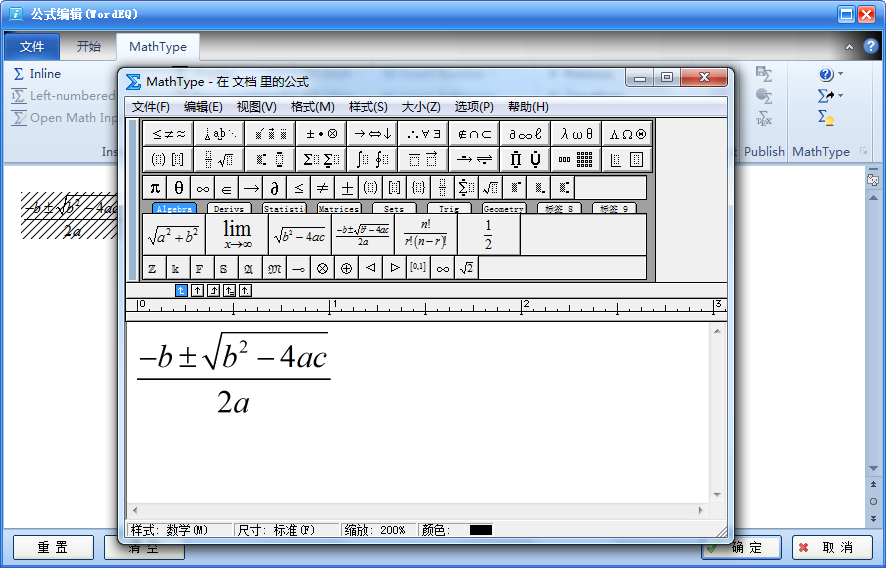Image resolution: width=886 pixels, height=568 pixels.
Task: Open the fence templates palette
Action: point(168,160)
